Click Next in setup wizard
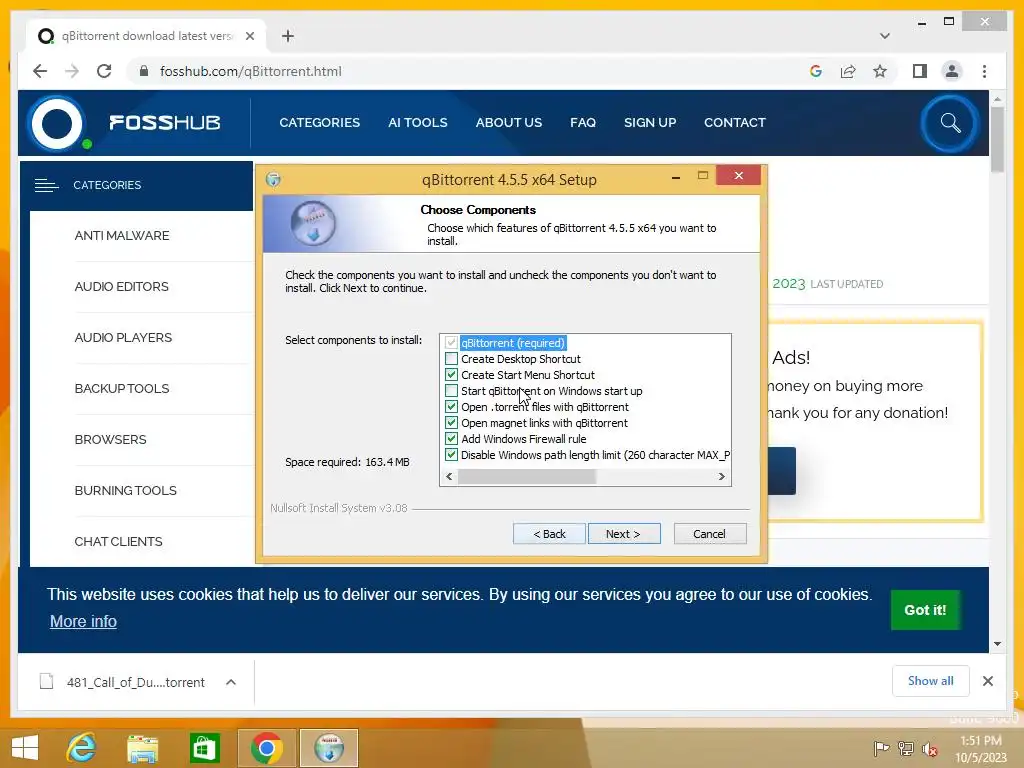The image size is (1024, 768). (x=624, y=534)
